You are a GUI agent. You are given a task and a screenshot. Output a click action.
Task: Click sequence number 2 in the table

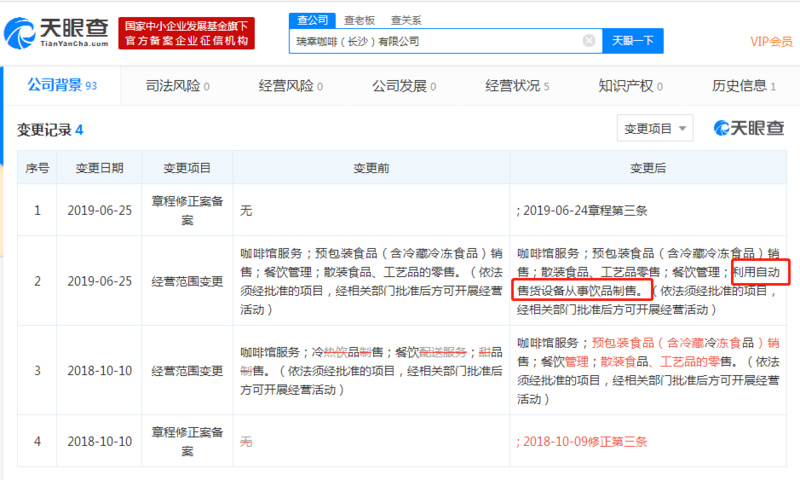tap(37, 281)
